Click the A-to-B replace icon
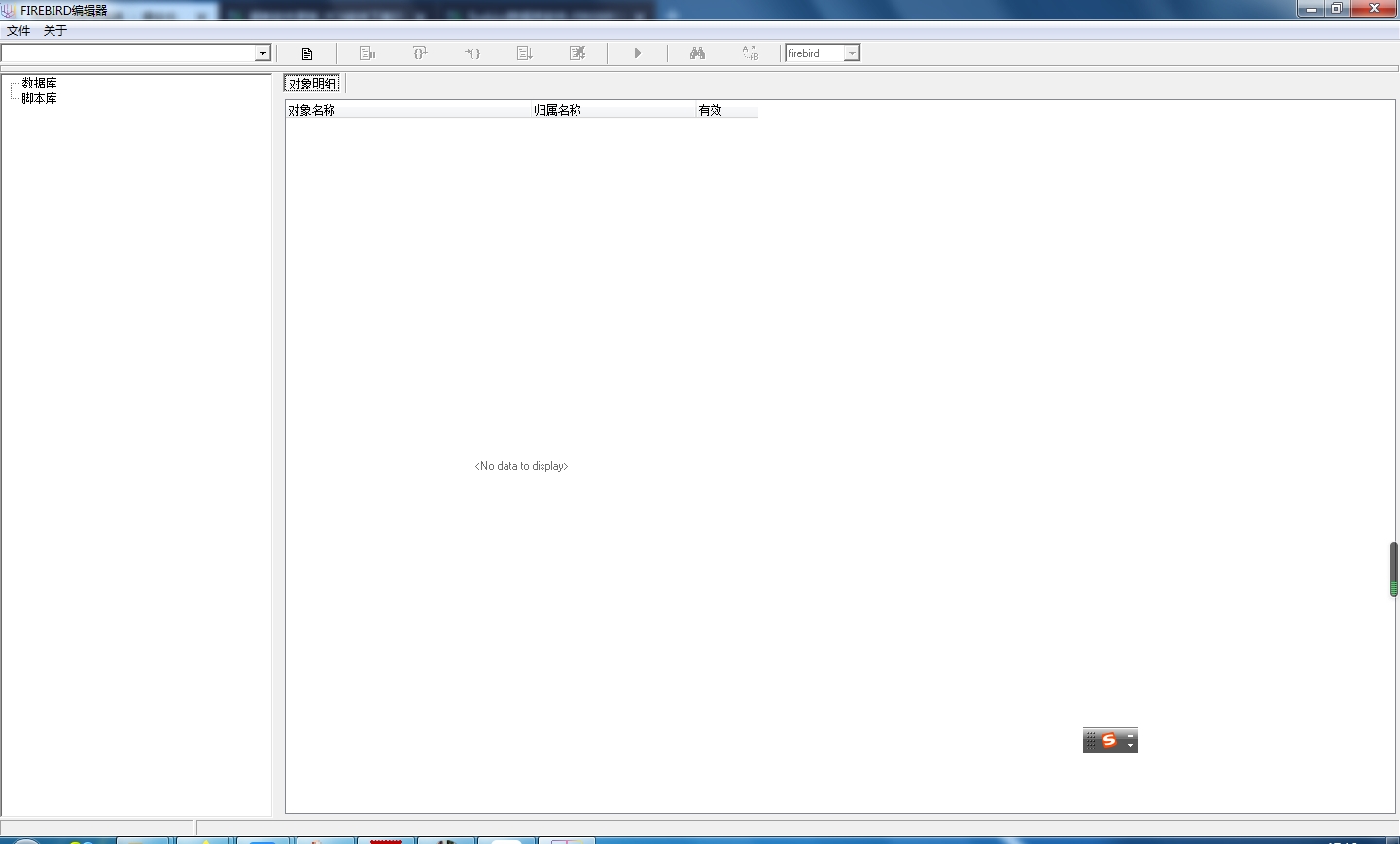The image size is (1400, 844). (x=750, y=53)
